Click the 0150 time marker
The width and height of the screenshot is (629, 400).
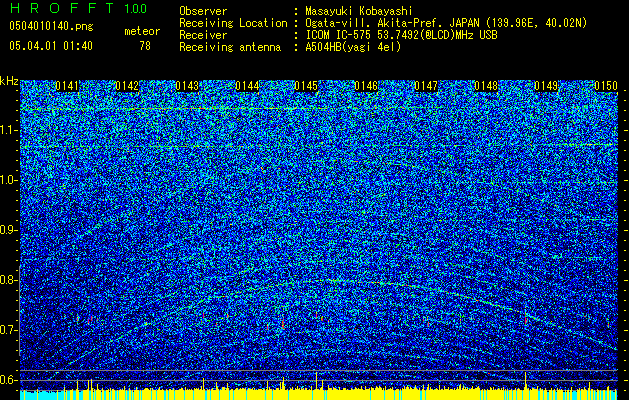(x=606, y=86)
